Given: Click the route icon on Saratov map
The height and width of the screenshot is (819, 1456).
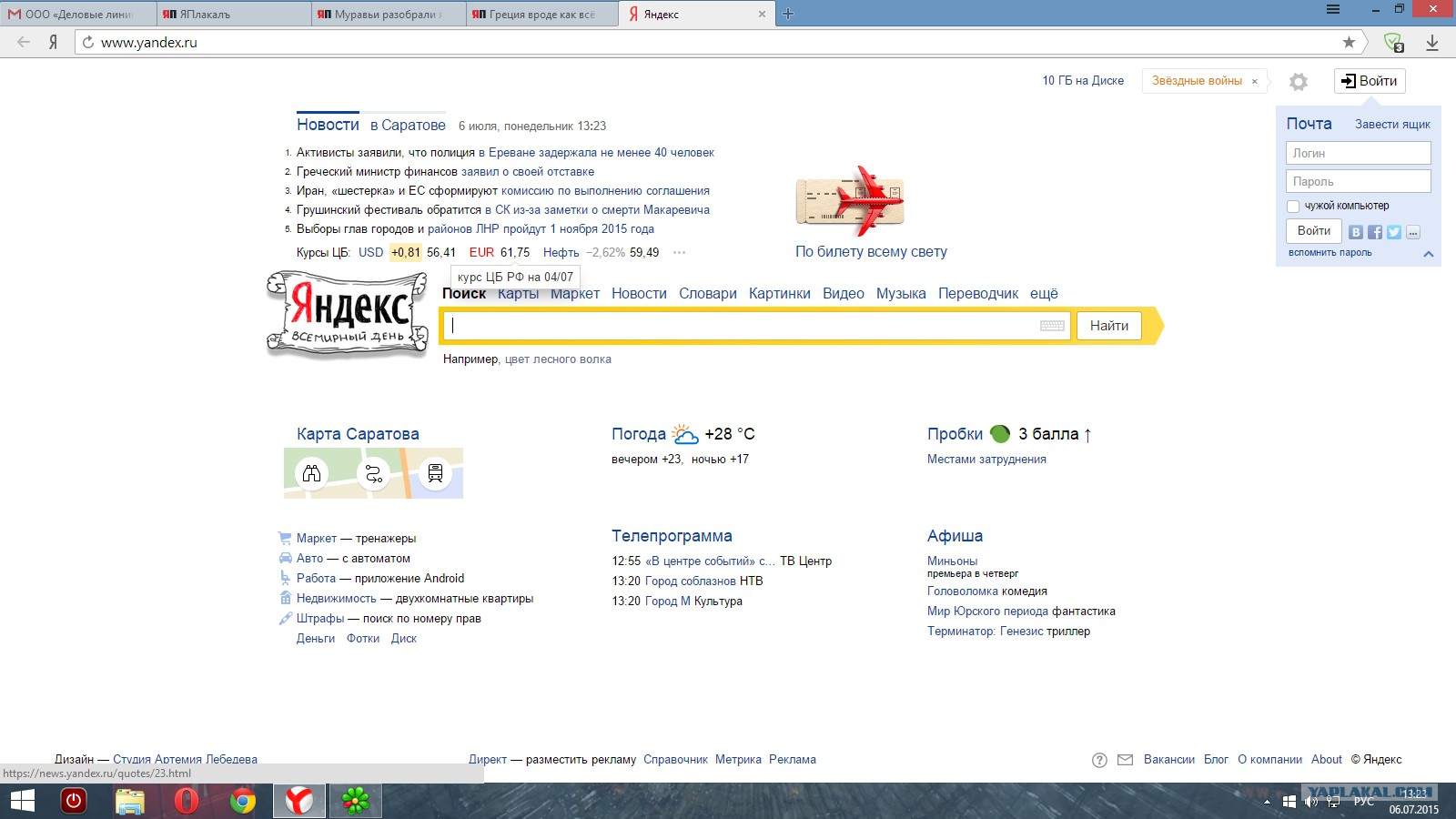Looking at the screenshot, I should click(x=374, y=473).
